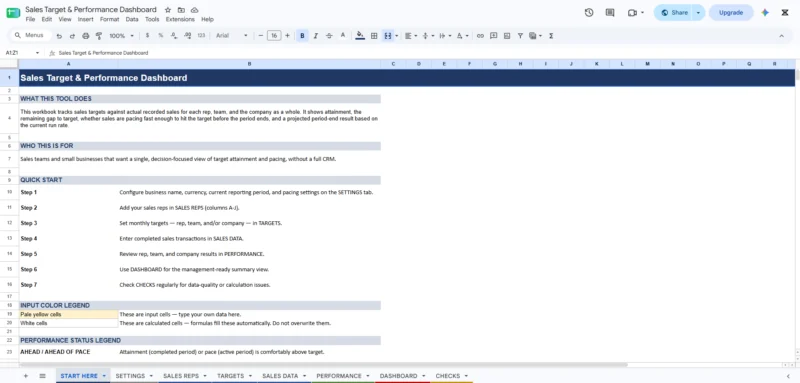Screen dimensions: 800x383
Task: Open the all sheets list
Action: coord(42,376)
